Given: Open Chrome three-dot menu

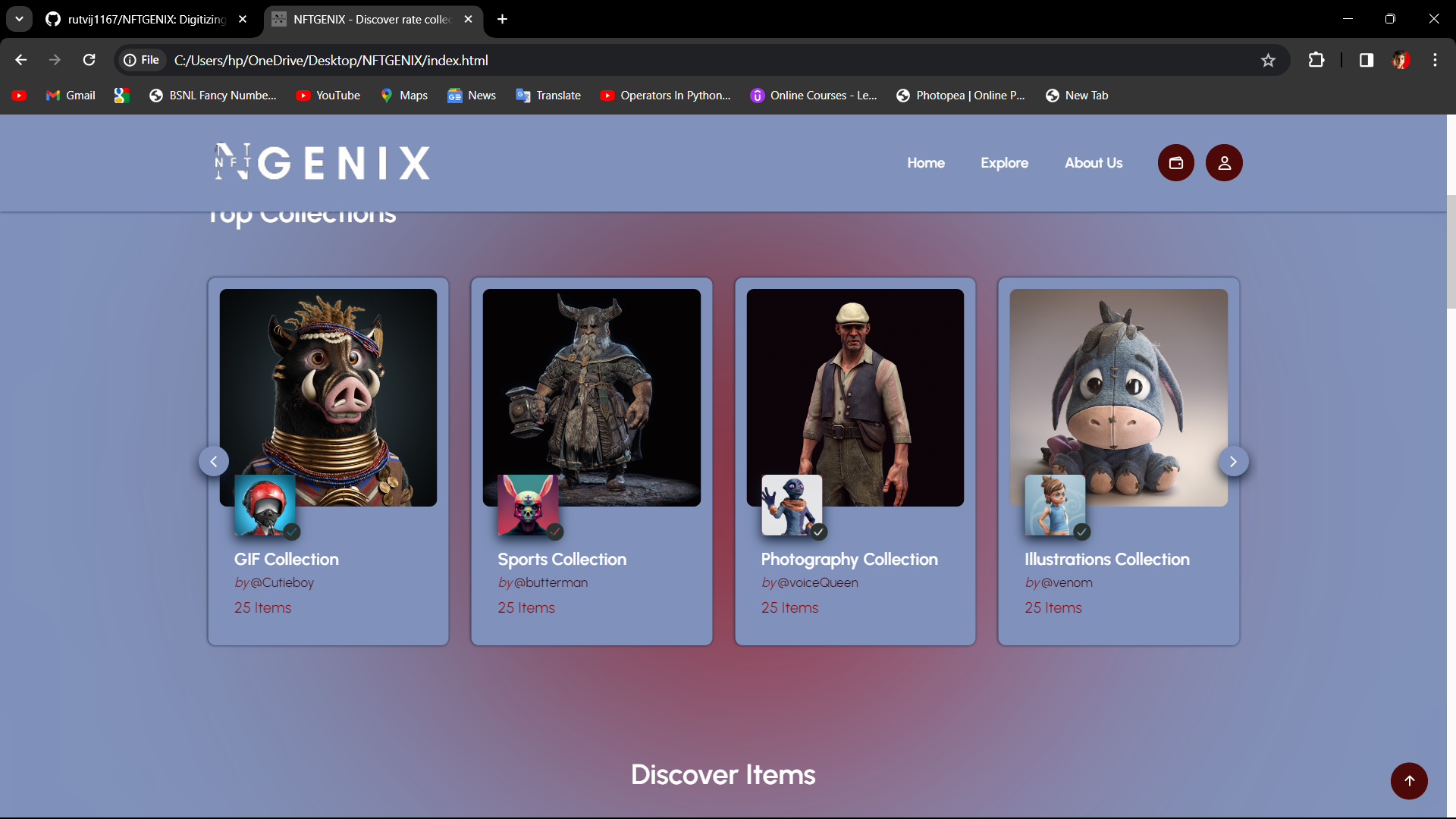Looking at the screenshot, I should (x=1435, y=61).
